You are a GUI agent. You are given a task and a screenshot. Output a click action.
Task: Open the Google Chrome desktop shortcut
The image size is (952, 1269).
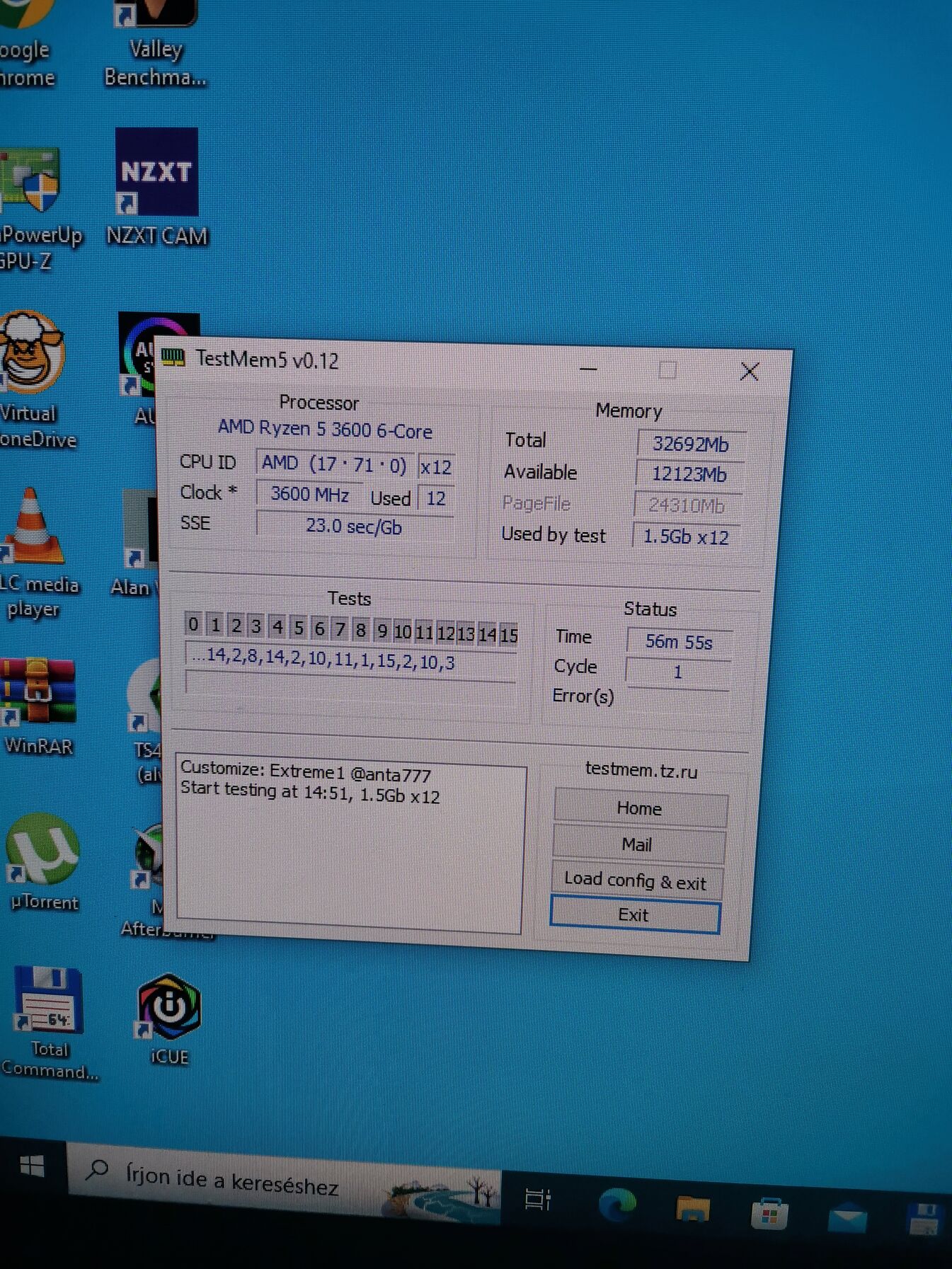(25, 44)
